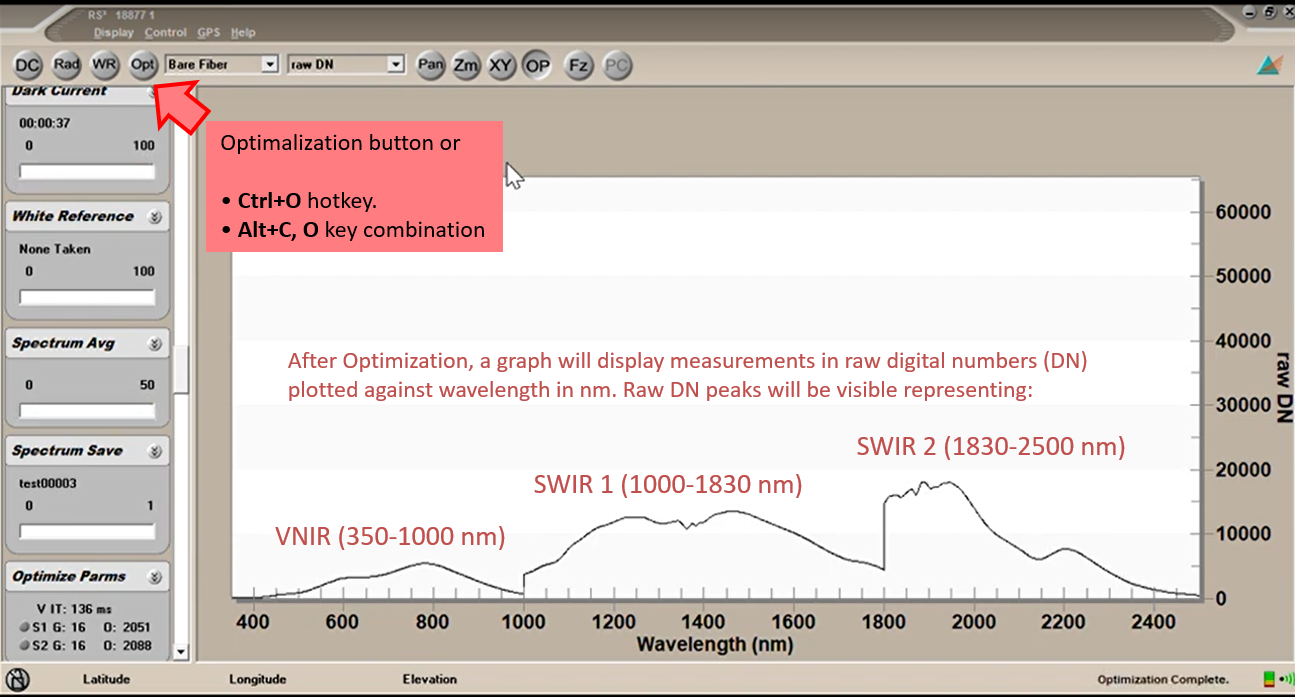The width and height of the screenshot is (1295, 699).
Task: Click the Fz freeze button
Action: click(x=578, y=66)
